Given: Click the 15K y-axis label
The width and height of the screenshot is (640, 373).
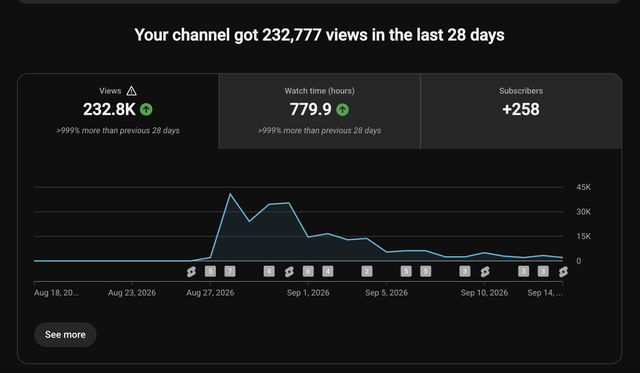Looking at the screenshot, I should pyautogui.click(x=583, y=236).
